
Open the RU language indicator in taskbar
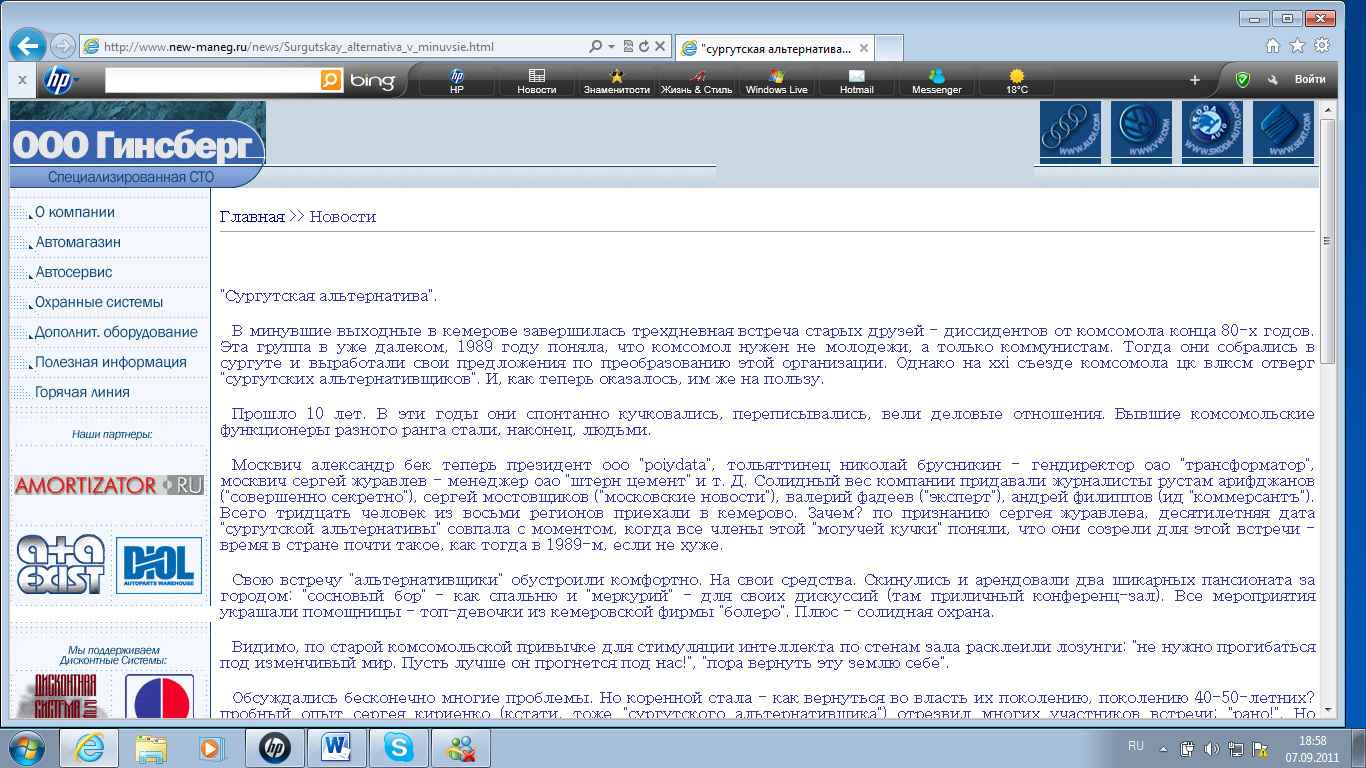pyautogui.click(x=1136, y=746)
